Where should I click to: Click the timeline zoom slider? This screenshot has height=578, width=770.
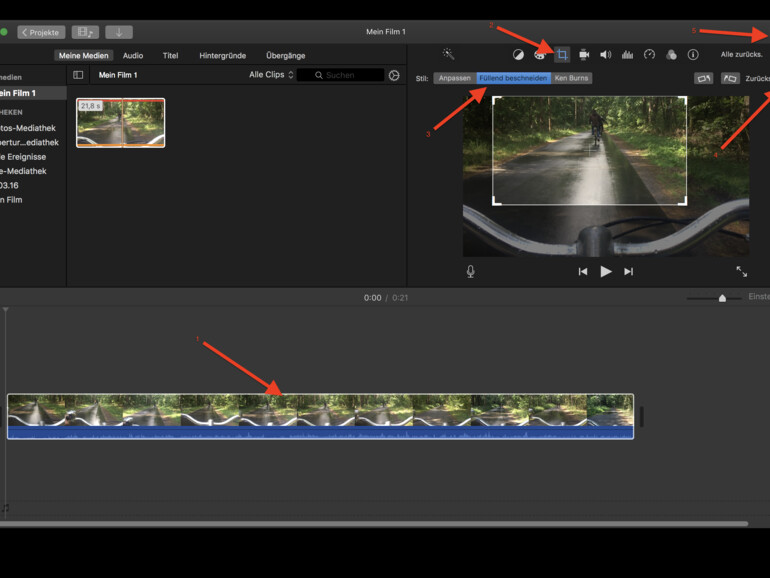(x=722, y=298)
